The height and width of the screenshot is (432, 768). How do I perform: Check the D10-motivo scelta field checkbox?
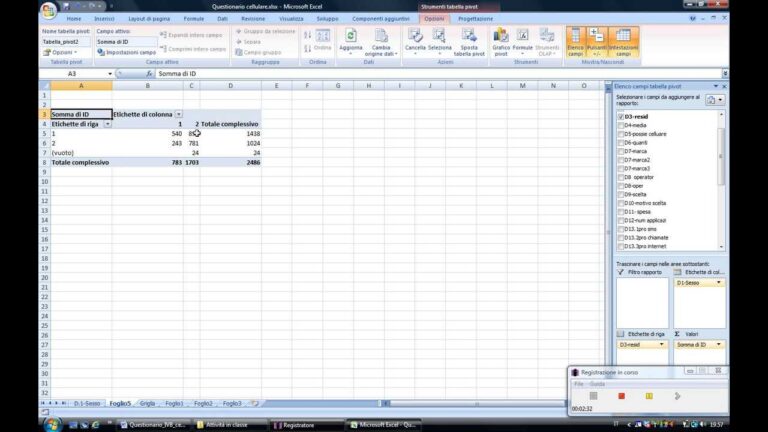[621, 203]
